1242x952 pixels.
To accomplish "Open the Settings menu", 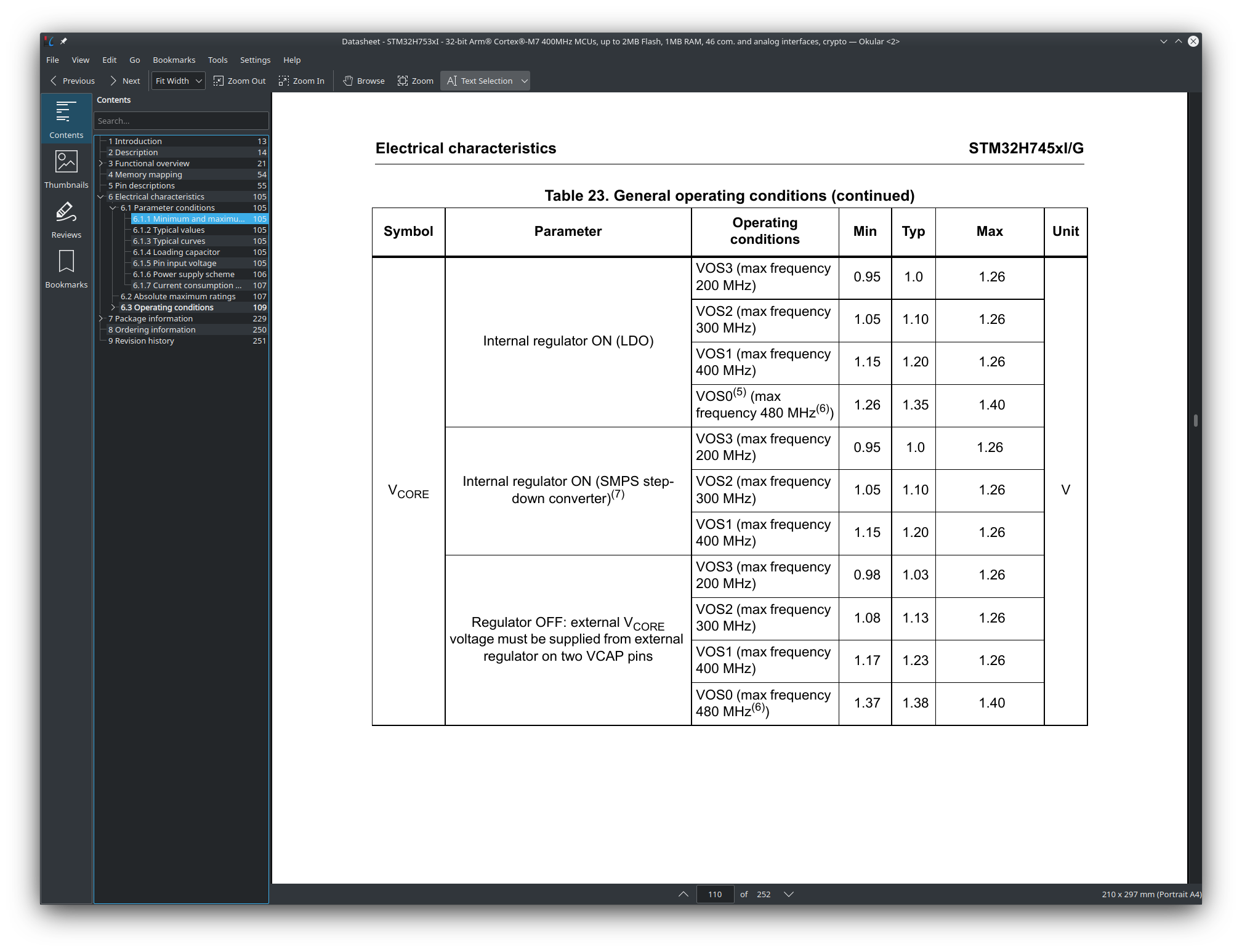I will click(x=256, y=60).
